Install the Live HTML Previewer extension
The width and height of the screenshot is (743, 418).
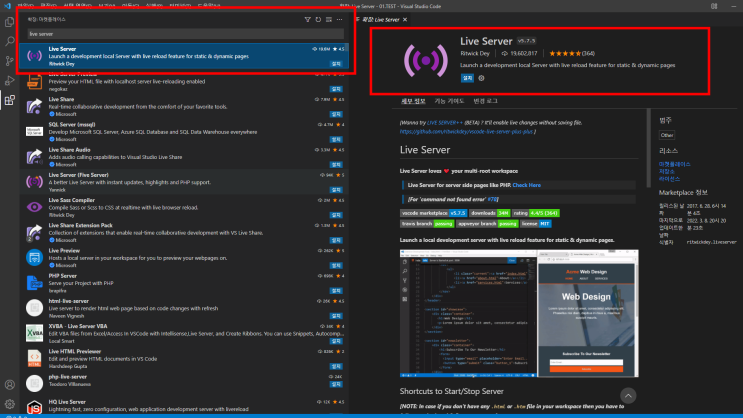pos(336,366)
